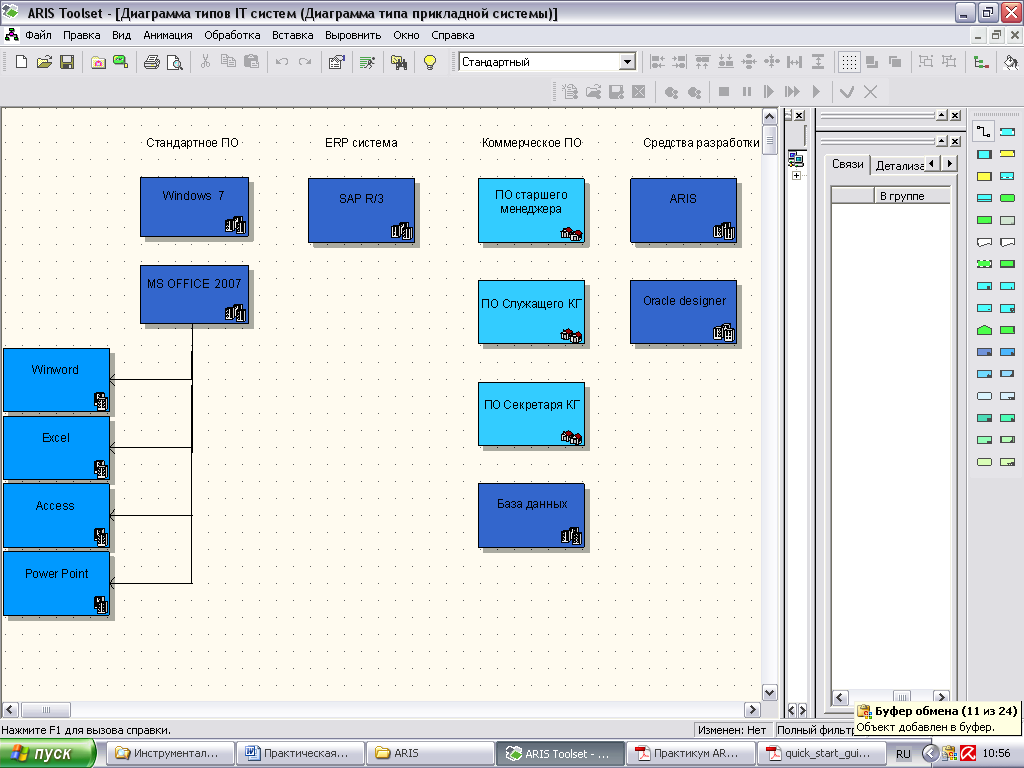Click the yellow lightbulb icon

tap(430, 62)
